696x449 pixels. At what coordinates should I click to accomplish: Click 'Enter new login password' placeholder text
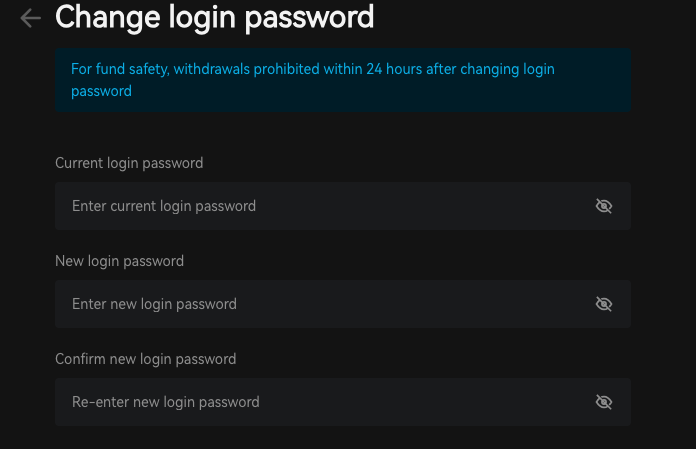click(154, 304)
